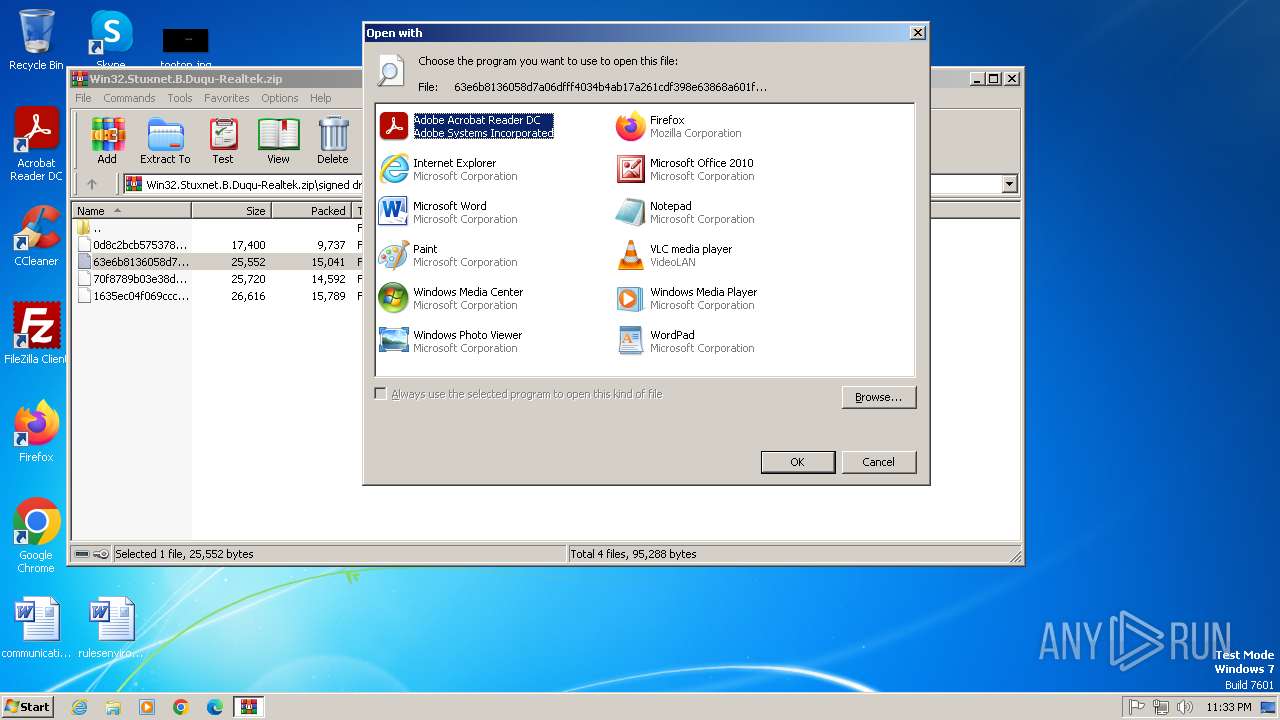Open FileZilla Client desktop shortcut
Viewport: 1280px width, 720px height.
36,334
